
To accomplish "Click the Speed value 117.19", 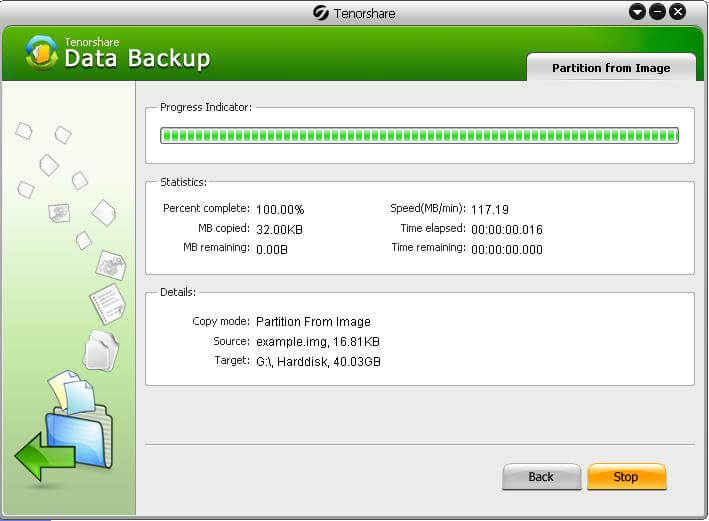I will [x=490, y=209].
